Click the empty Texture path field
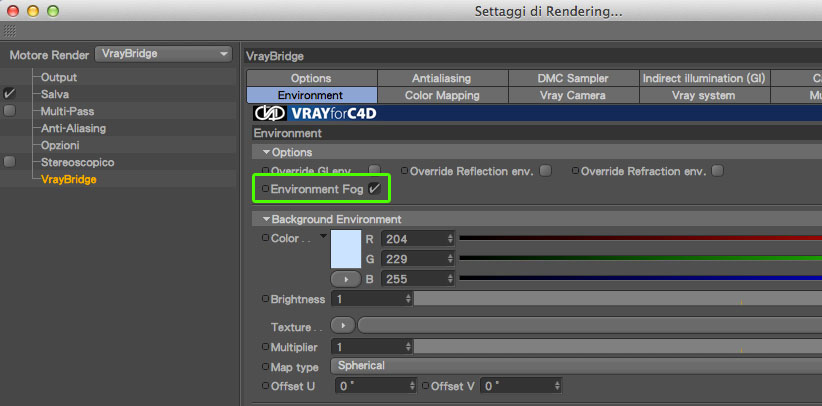Screen dimensions: 822x406 coord(590,325)
